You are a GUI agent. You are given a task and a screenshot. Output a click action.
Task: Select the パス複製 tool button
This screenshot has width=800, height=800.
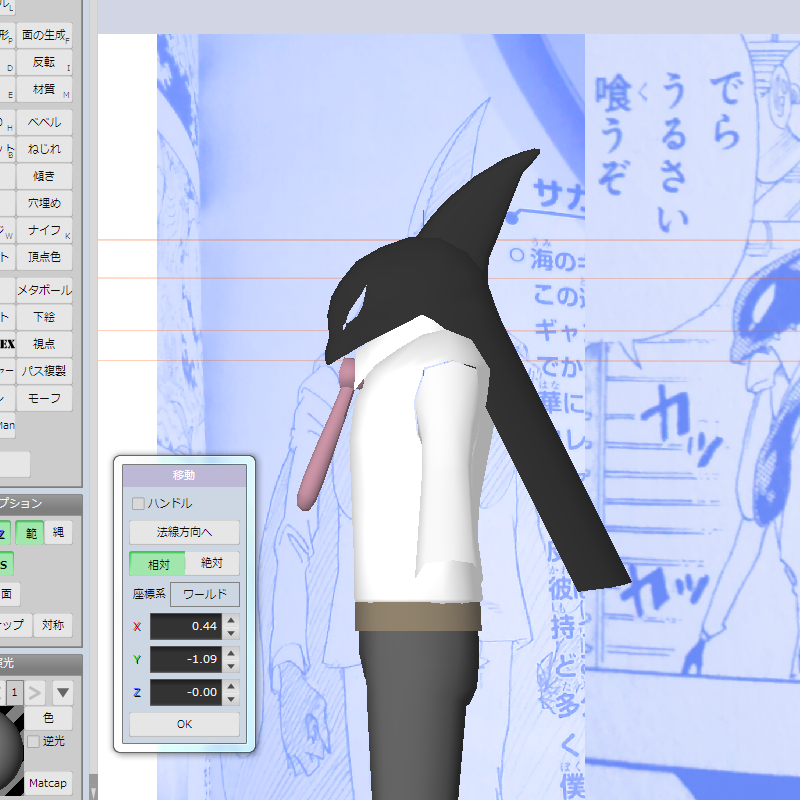[44, 371]
